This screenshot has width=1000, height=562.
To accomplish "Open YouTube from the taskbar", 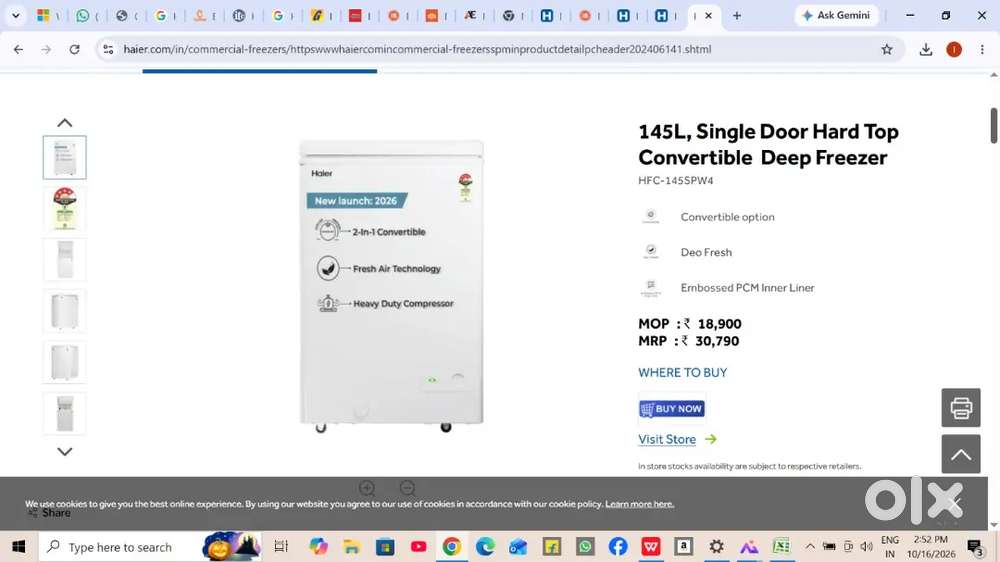I will point(418,547).
